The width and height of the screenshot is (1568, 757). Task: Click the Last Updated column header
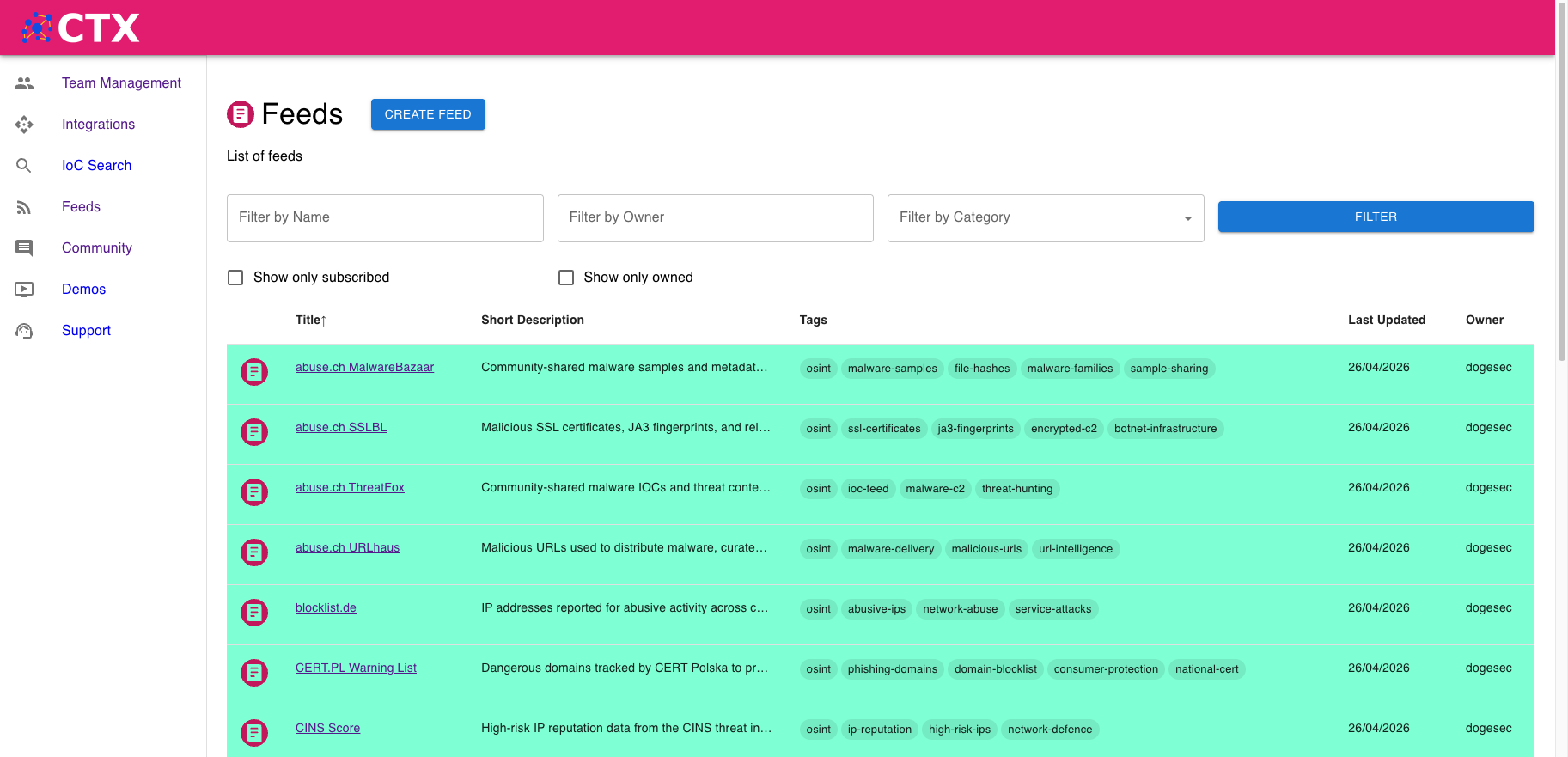click(x=1387, y=320)
